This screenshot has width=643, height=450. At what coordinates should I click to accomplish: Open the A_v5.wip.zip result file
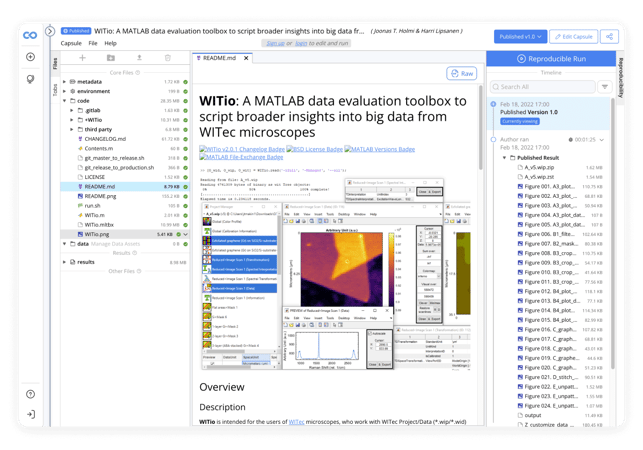pos(539,167)
